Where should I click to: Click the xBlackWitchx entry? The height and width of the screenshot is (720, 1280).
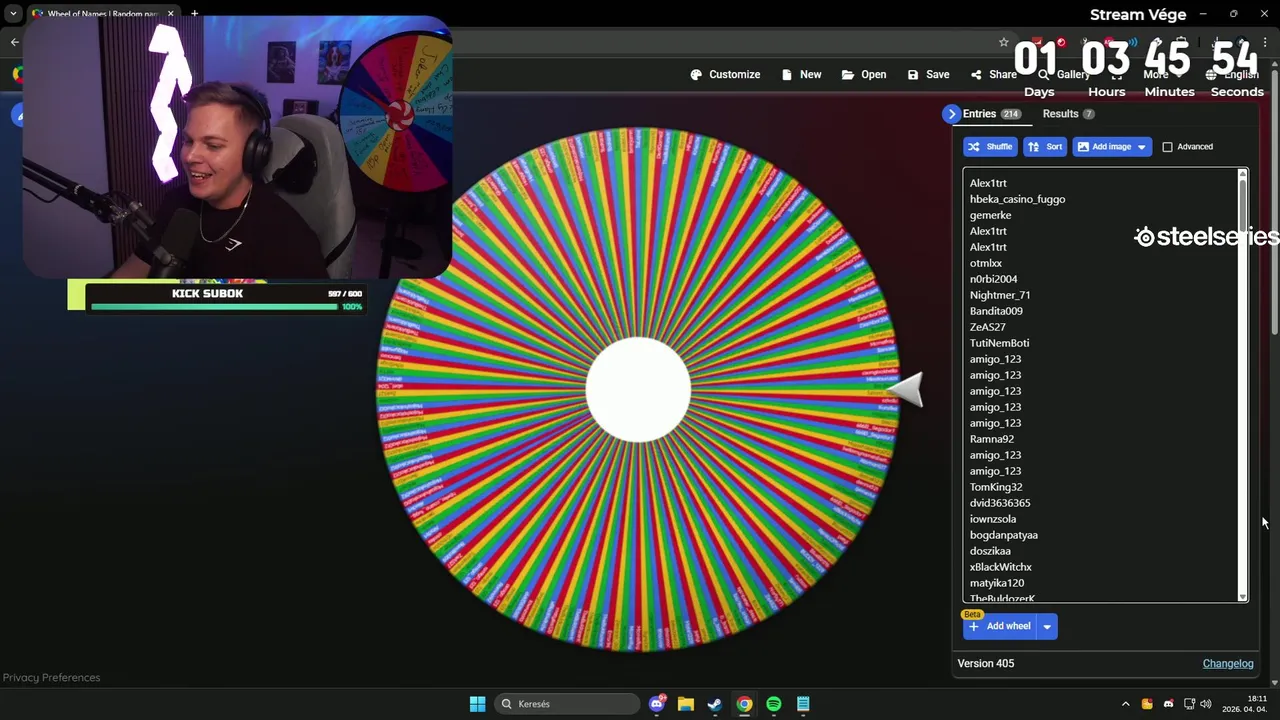(1000, 567)
